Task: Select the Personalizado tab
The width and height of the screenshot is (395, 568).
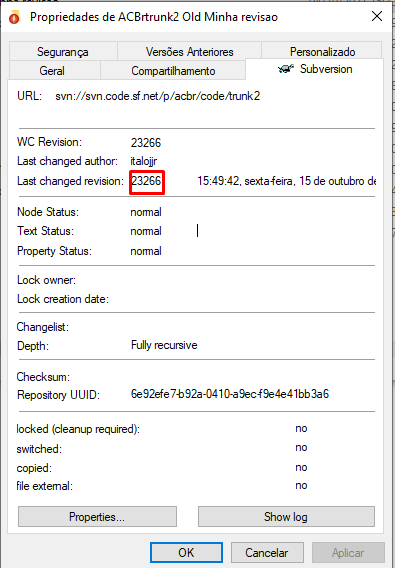Action: point(322,51)
